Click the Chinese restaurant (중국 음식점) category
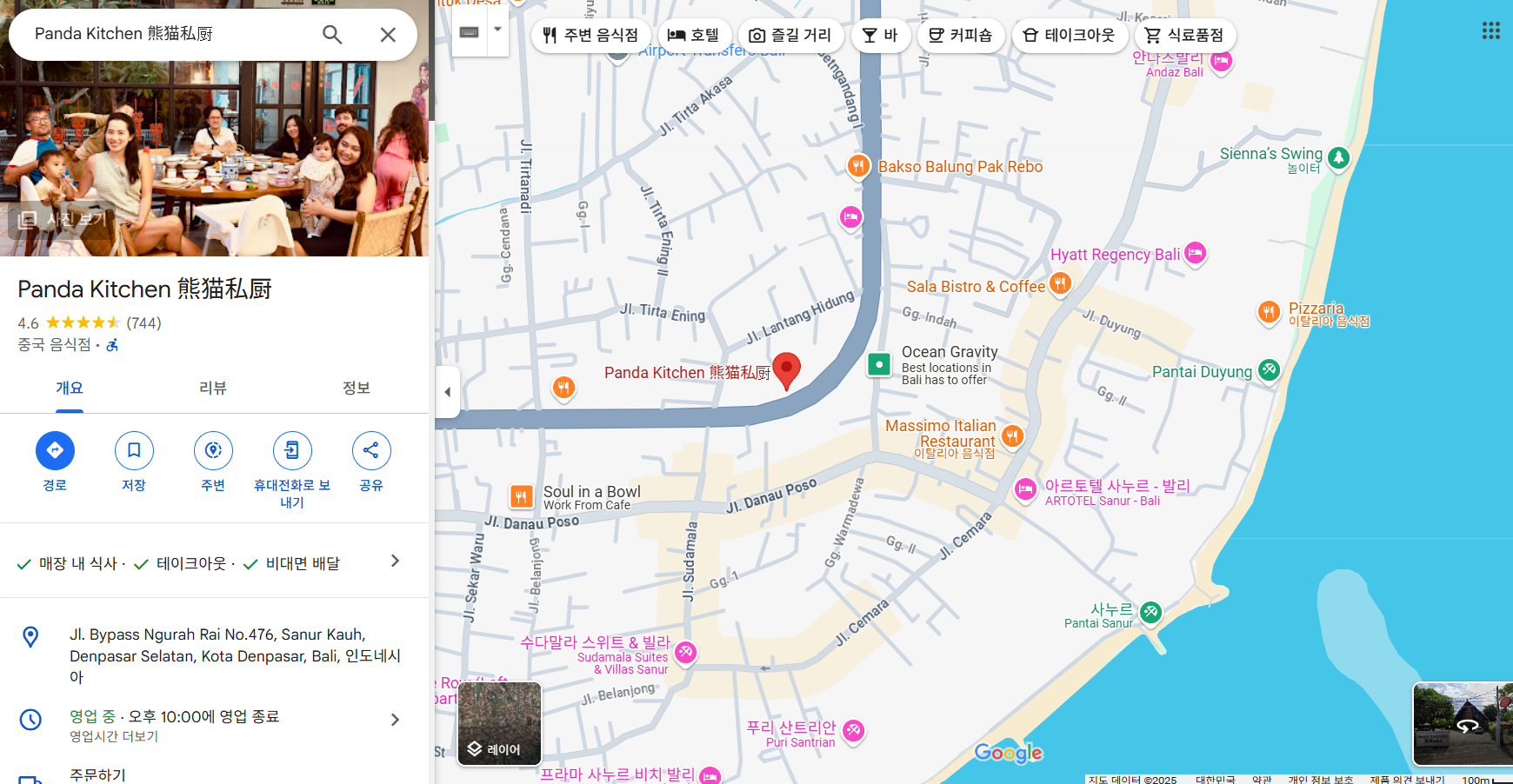The width and height of the screenshot is (1513, 784). (55, 345)
